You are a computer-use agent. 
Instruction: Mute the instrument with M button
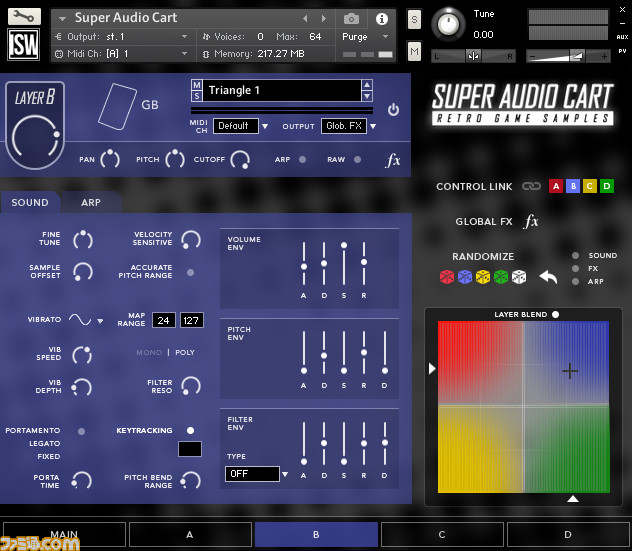pos(414,51)
